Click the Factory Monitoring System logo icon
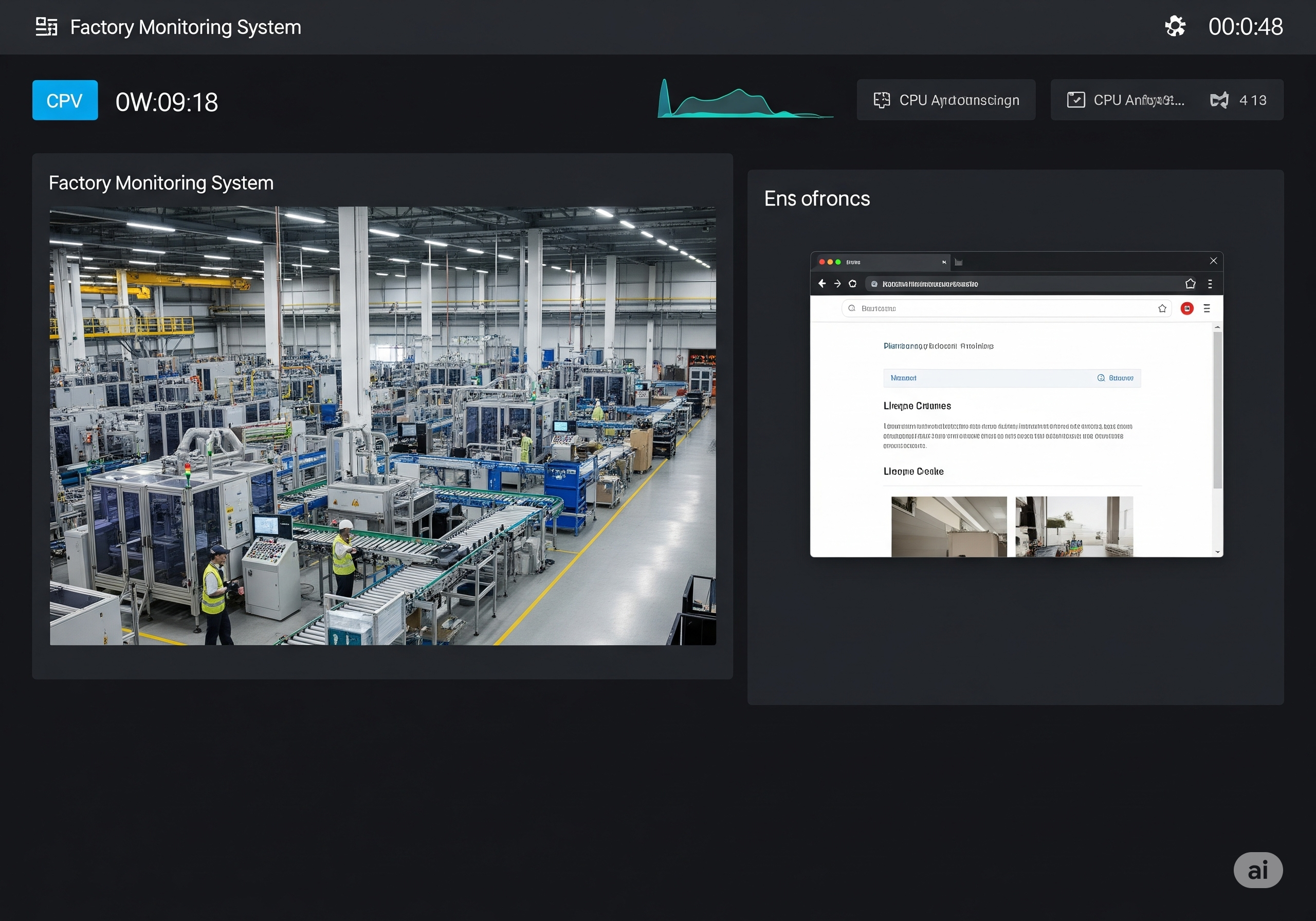This screenshot has width=1316, height=921. coord(46,26)
